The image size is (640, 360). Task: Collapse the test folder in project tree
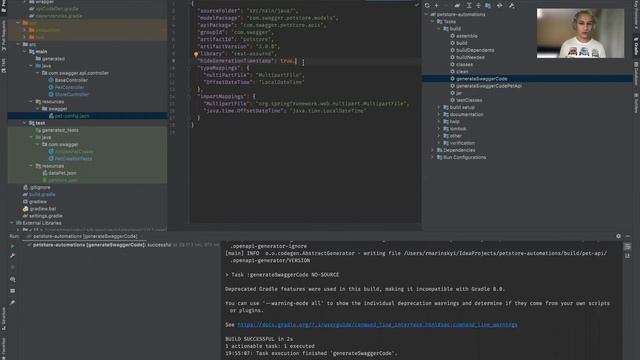coord(25,123)
